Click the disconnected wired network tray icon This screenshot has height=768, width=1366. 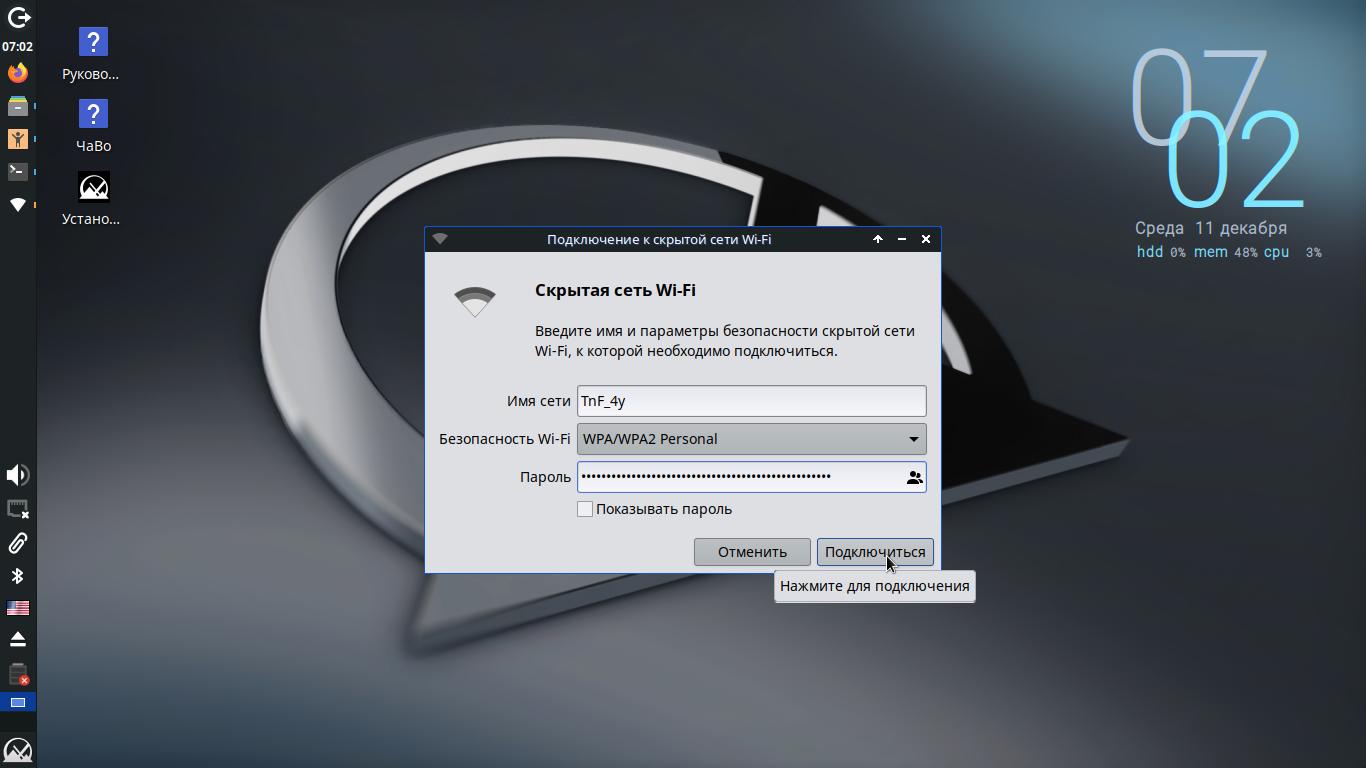[x=18, y=509]
